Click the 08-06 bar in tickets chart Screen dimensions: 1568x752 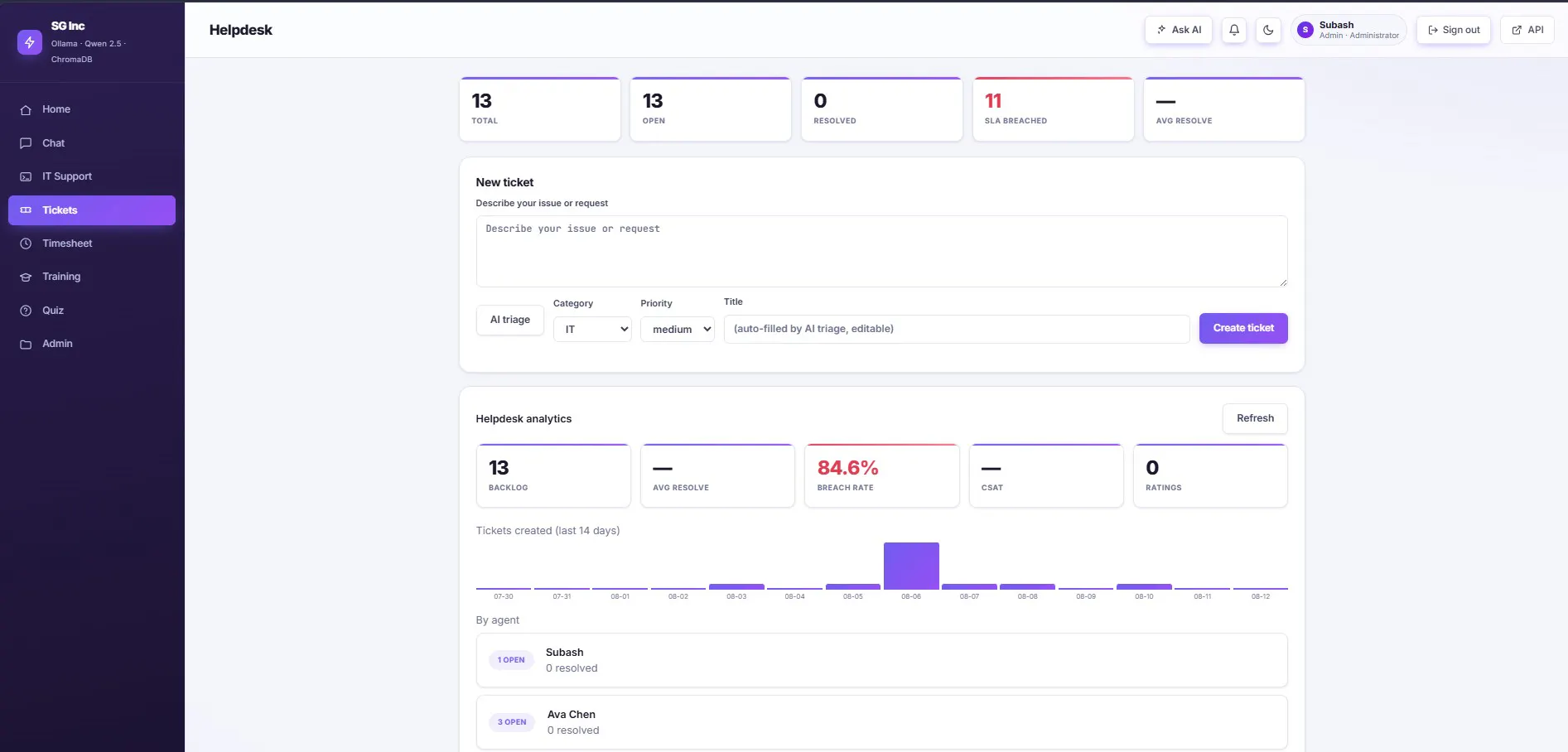[x=911, y=566]
